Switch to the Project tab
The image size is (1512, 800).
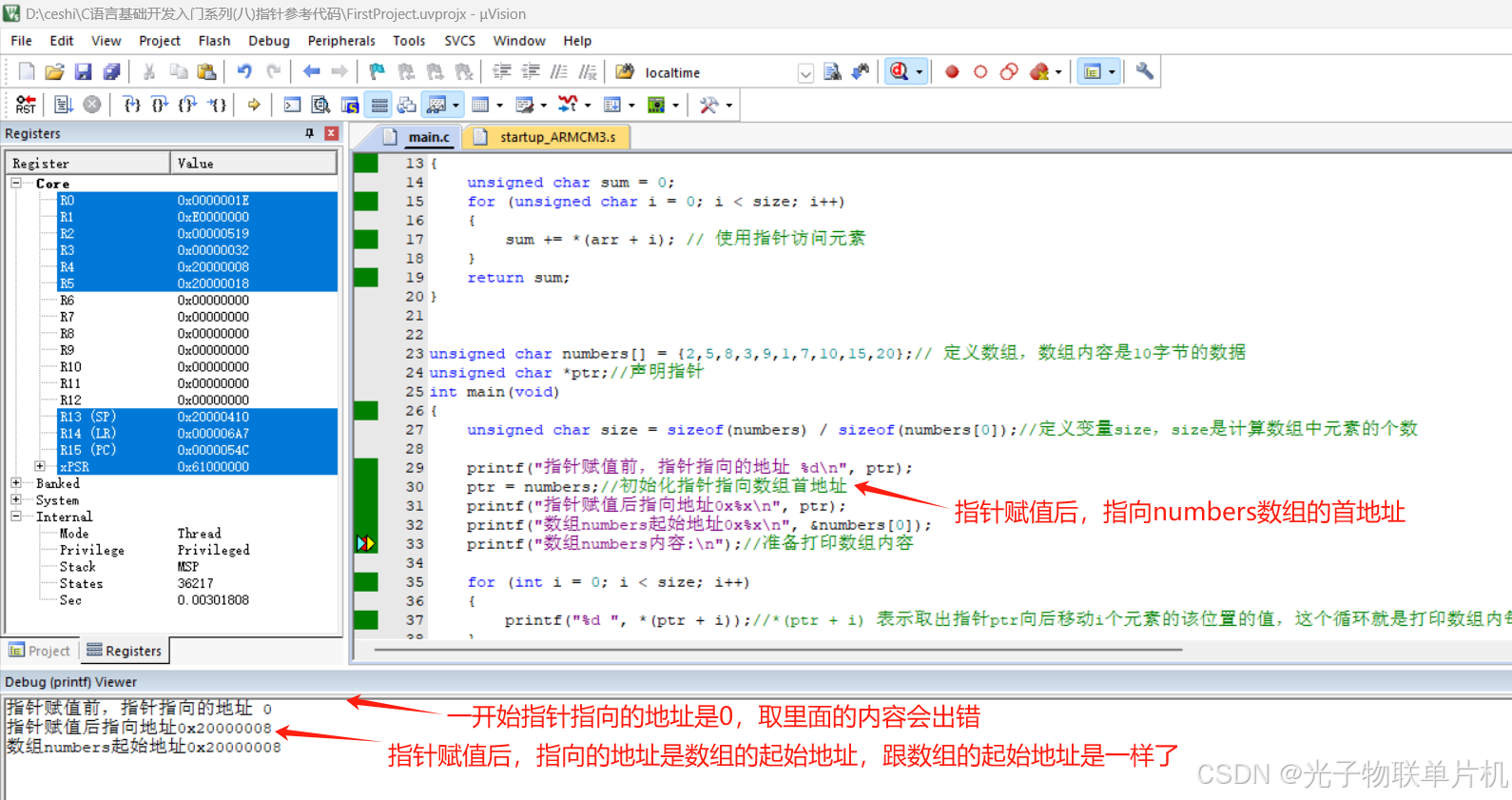(40, 651)
